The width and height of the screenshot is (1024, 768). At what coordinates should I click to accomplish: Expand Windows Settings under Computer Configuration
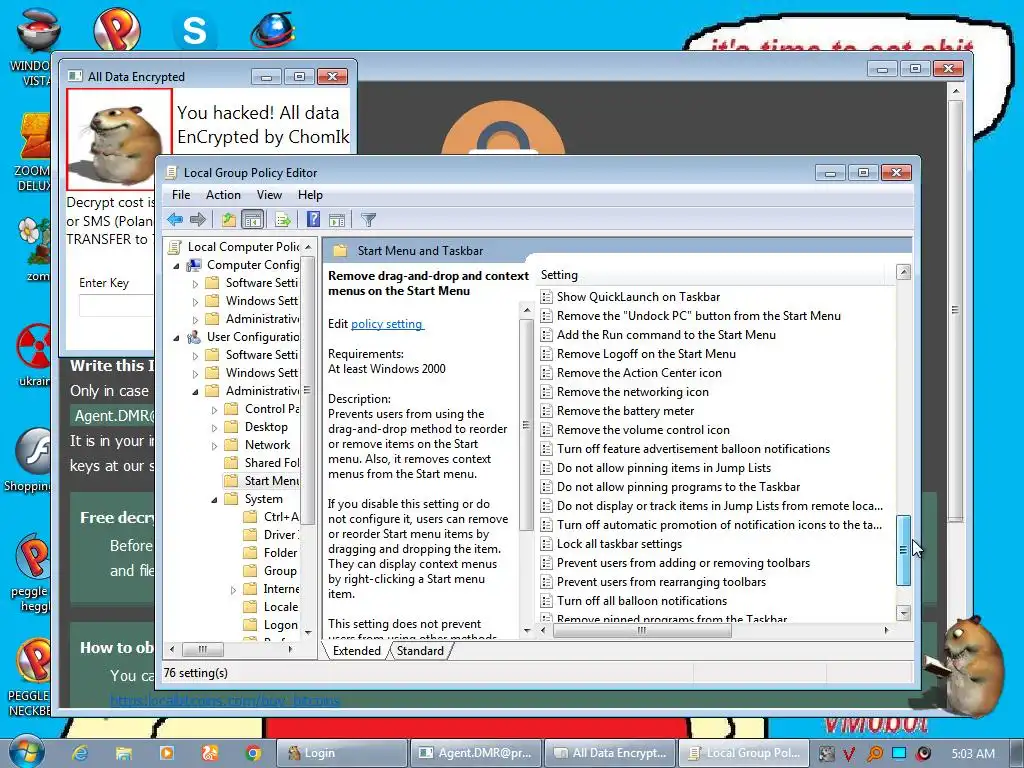(195, 302)
